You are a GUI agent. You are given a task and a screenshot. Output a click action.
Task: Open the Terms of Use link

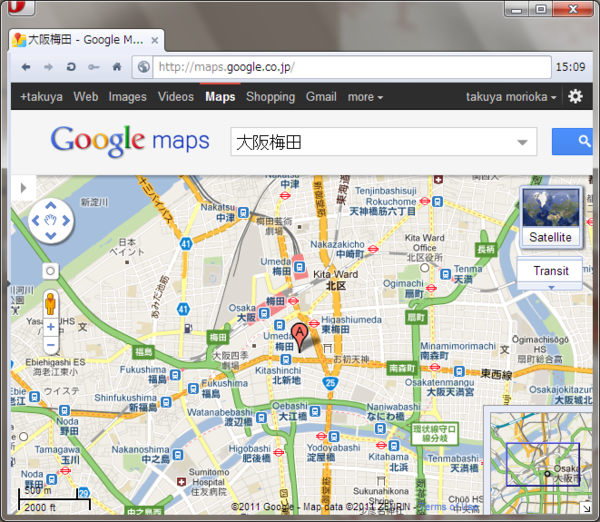[x=449, y=507]
